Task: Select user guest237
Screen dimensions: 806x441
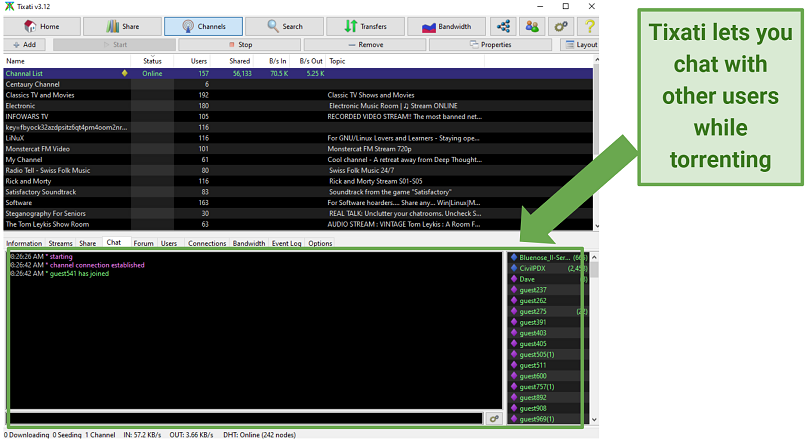Action: pos(548,290)
